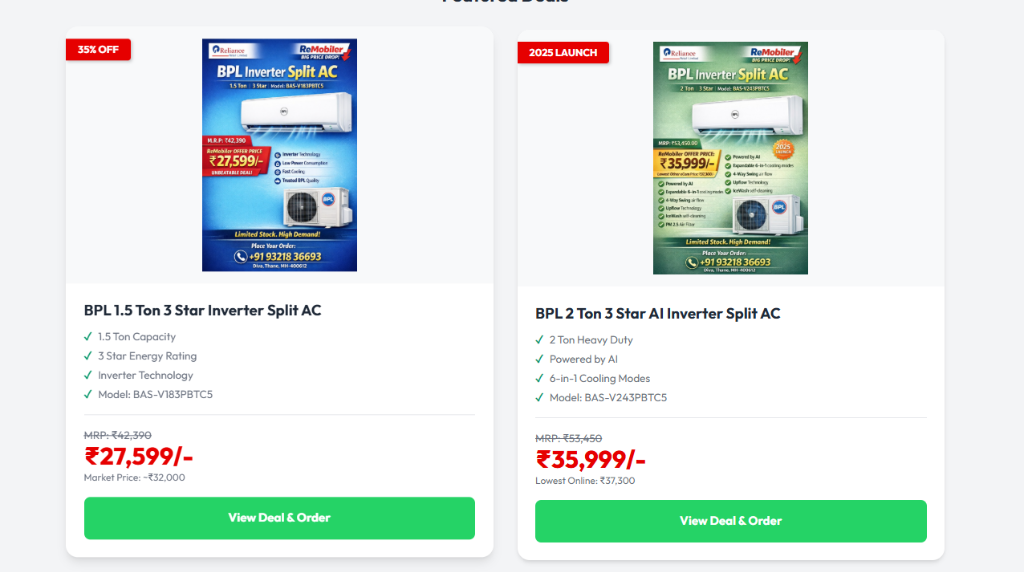Image resolution: width=1024 pixels, height=572 pixels.
Task: Click the struck-through MRP ₹42,390 text
Action: pyautogui.click(x=118, y=435)
